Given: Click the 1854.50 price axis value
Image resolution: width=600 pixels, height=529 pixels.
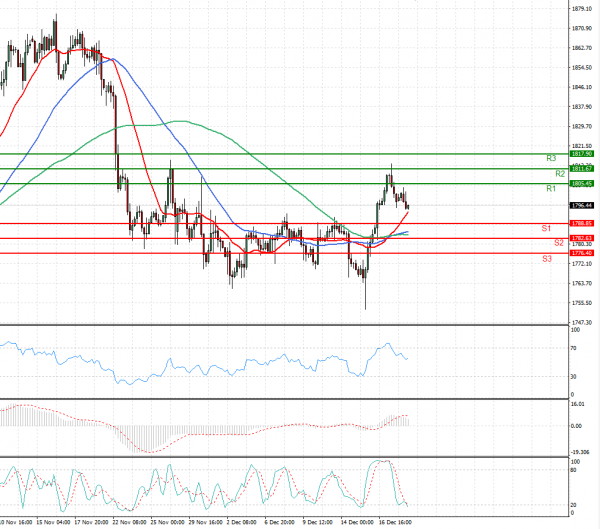Looking at the screenshot, I should (582, 68).
